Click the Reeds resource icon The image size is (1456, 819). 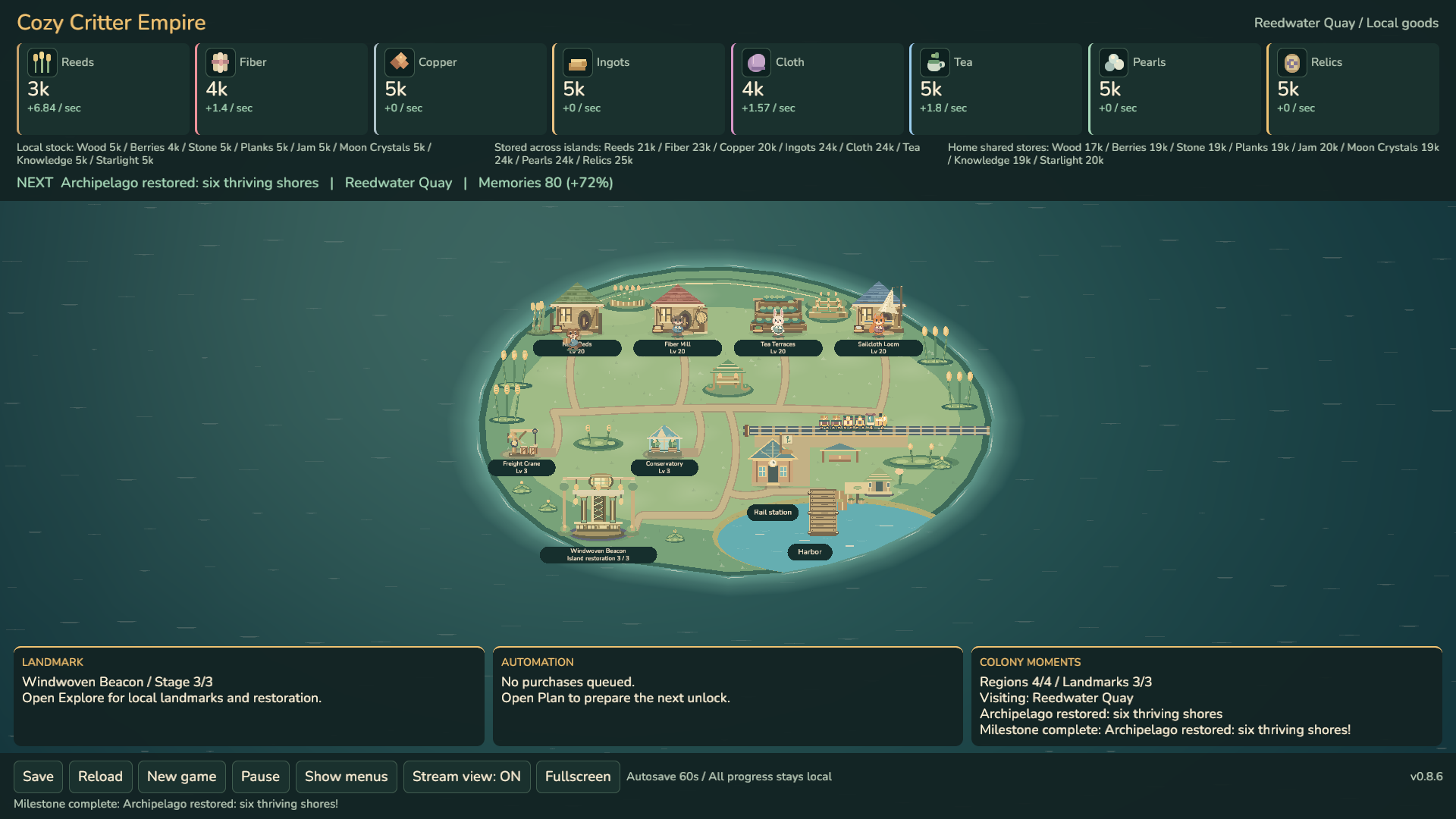(x=42, y=62)
